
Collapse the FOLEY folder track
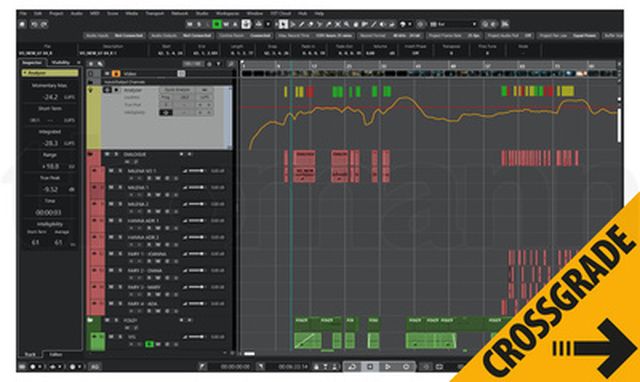pos(91,320)
